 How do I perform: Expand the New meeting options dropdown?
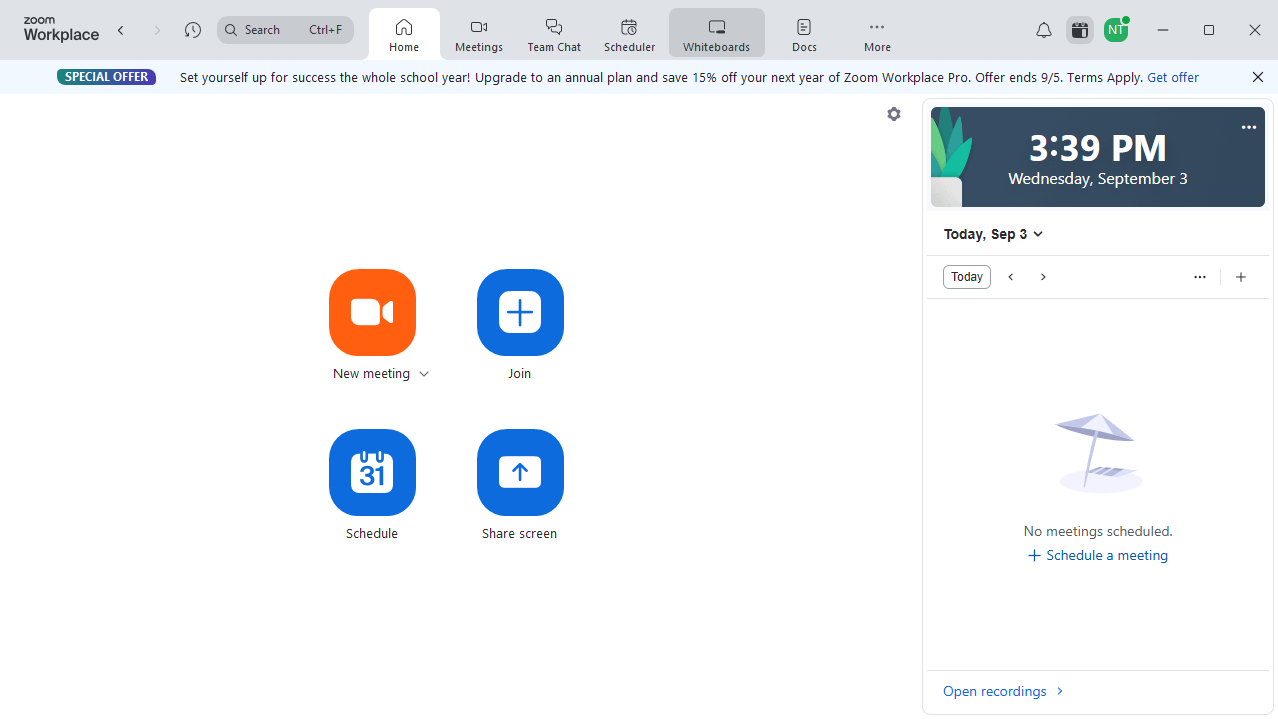(x=423, y=373)
